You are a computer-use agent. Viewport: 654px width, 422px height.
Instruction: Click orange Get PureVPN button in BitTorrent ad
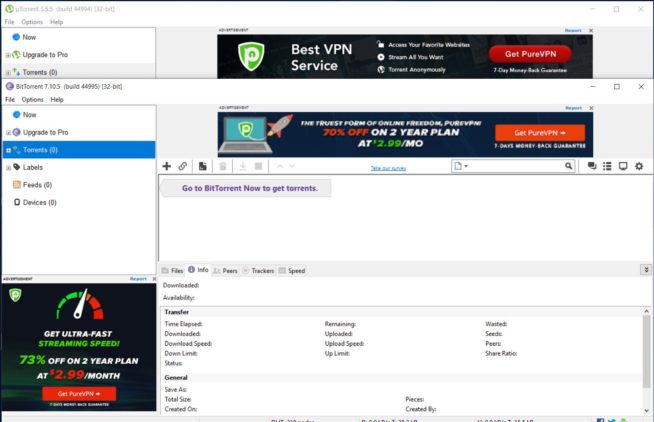pyautogui.click(x=540, y=133)
